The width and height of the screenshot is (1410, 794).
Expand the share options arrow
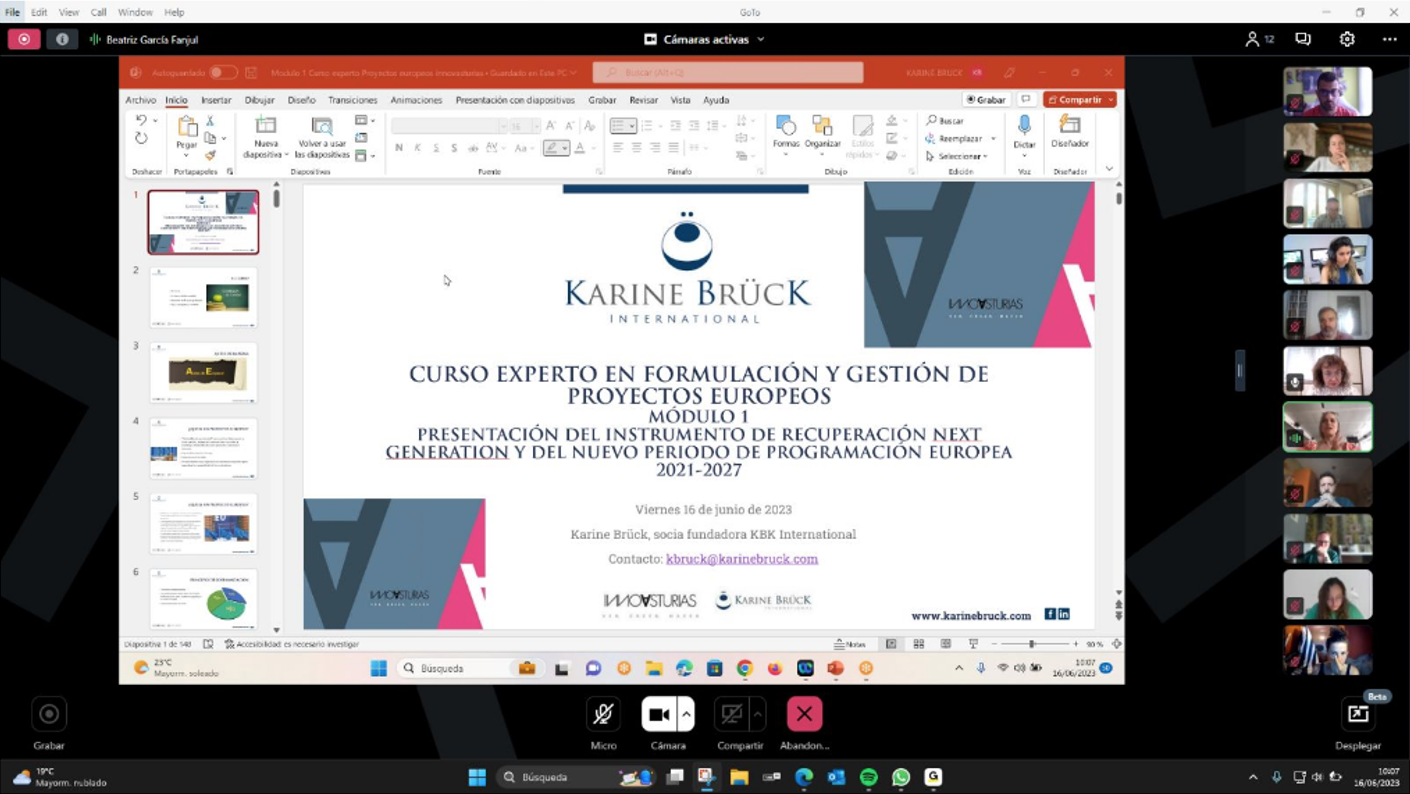757,714
